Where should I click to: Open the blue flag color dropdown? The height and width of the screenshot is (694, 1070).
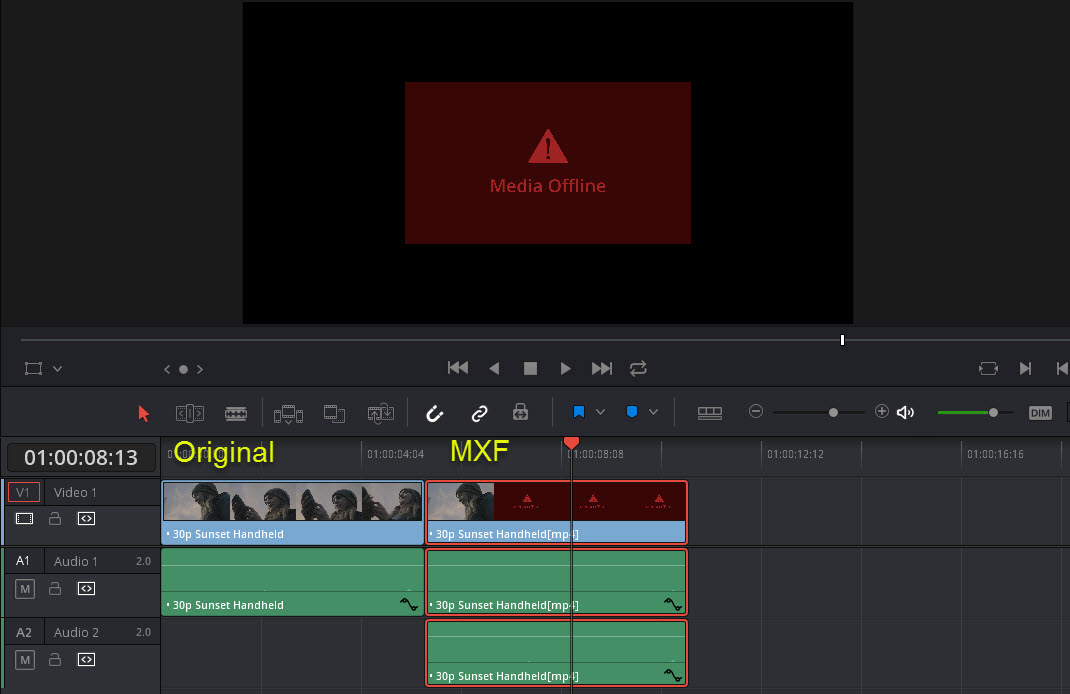(x=600, y=412)
